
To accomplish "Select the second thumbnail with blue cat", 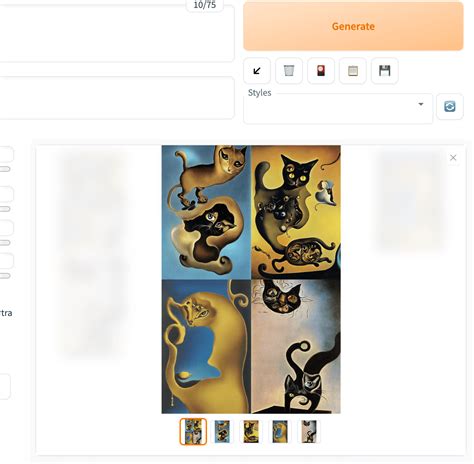I will pos(223,433).
